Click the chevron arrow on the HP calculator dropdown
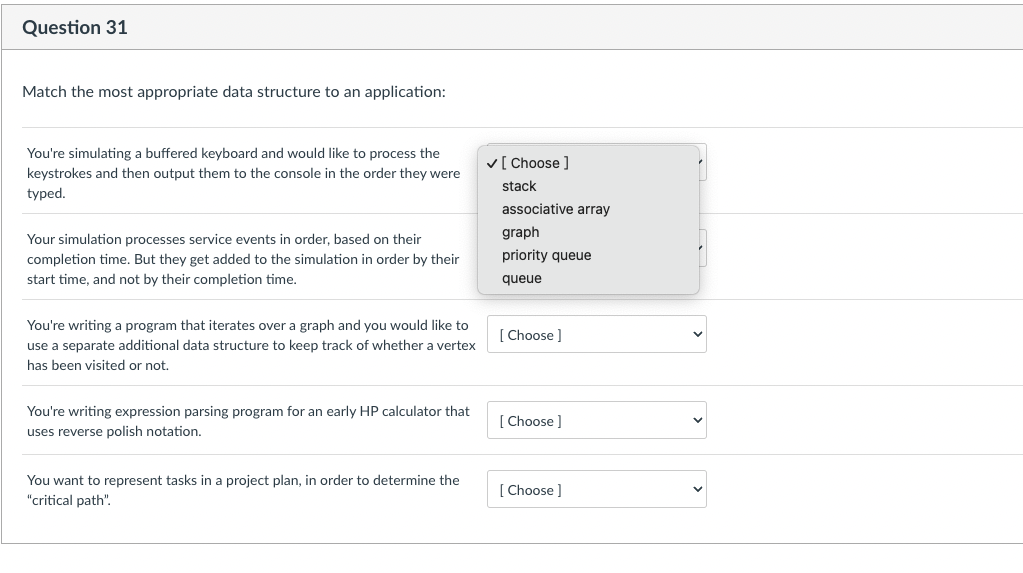 click(x=696, y=421)
